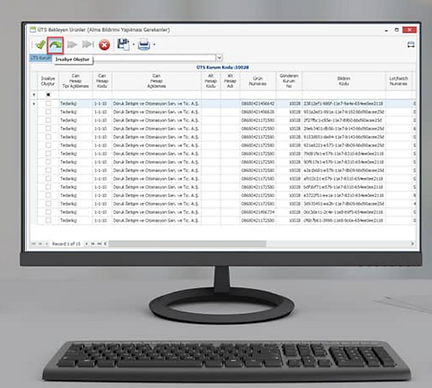Click the printer icon in toolbar
This screenshot has height=388, width=432.
click(x=144, y=45)
